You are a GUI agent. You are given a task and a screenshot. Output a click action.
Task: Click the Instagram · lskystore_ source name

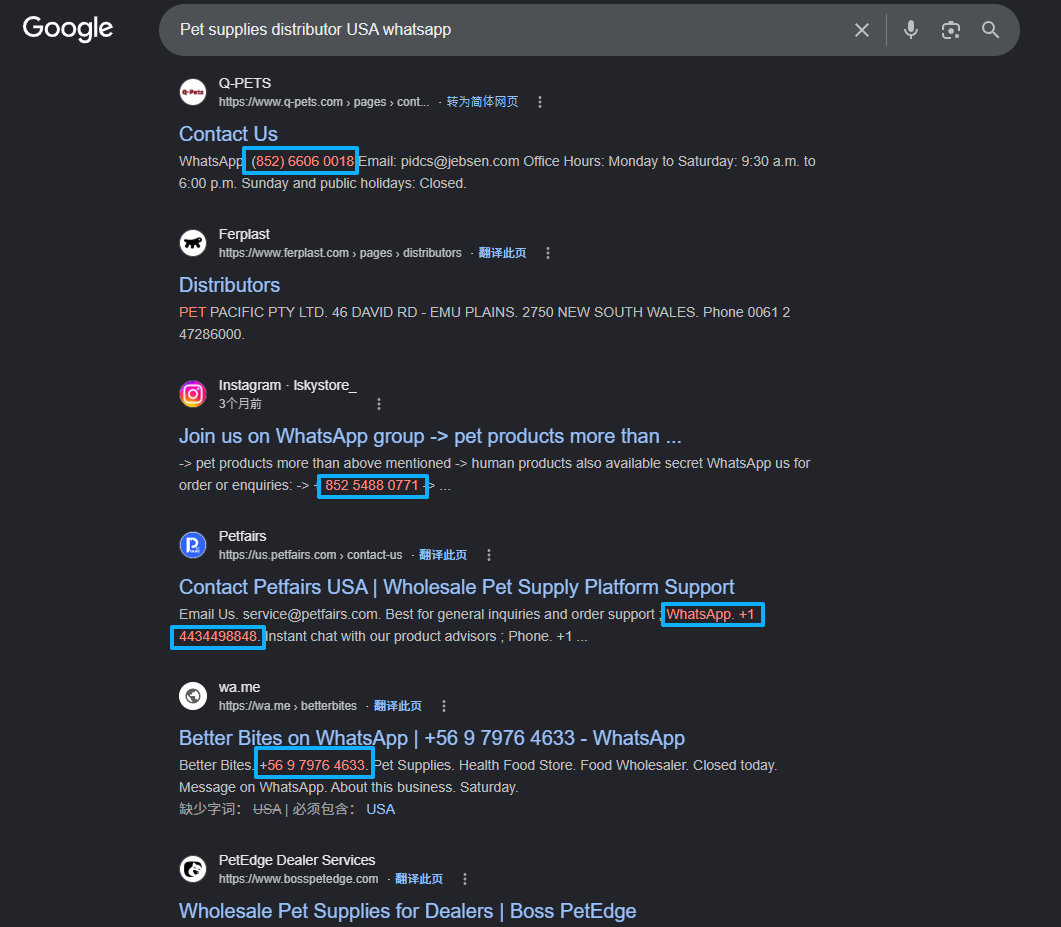288,385
